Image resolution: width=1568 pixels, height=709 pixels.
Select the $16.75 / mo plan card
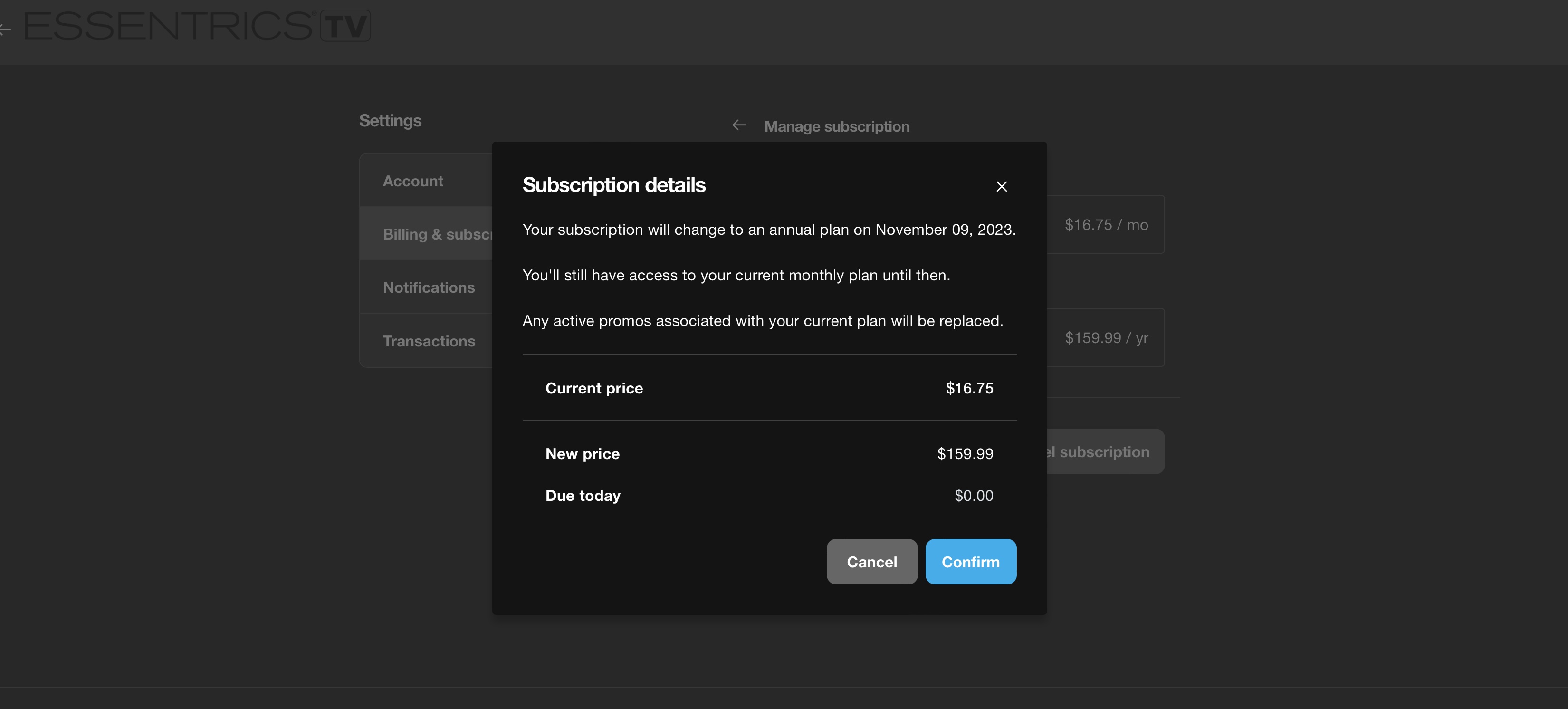pyautogui.click(x=1105, y=225)
